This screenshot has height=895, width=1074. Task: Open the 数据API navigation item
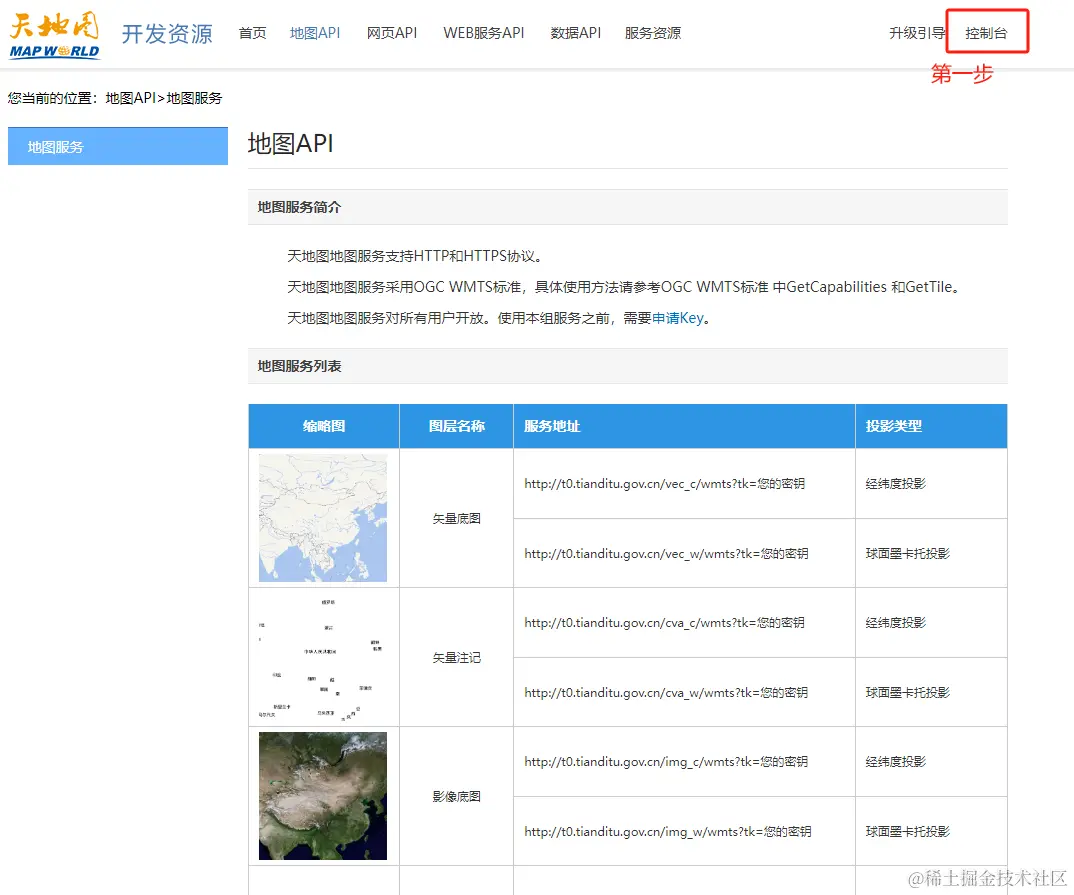575,33
